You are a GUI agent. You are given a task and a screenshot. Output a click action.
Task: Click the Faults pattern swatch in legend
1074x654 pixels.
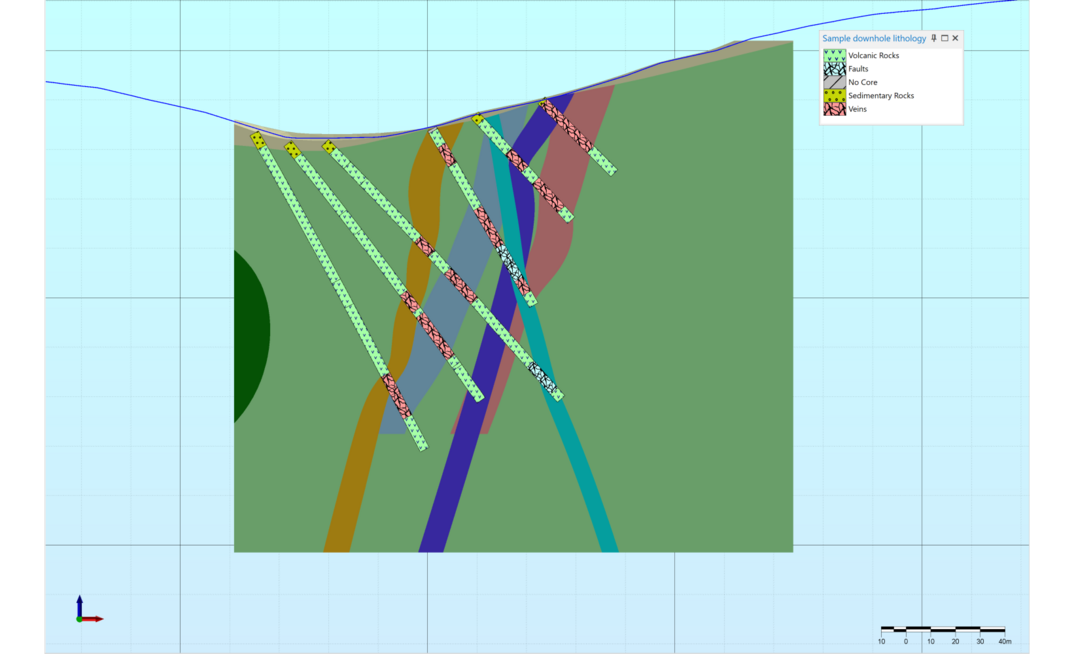coord(835,68)
